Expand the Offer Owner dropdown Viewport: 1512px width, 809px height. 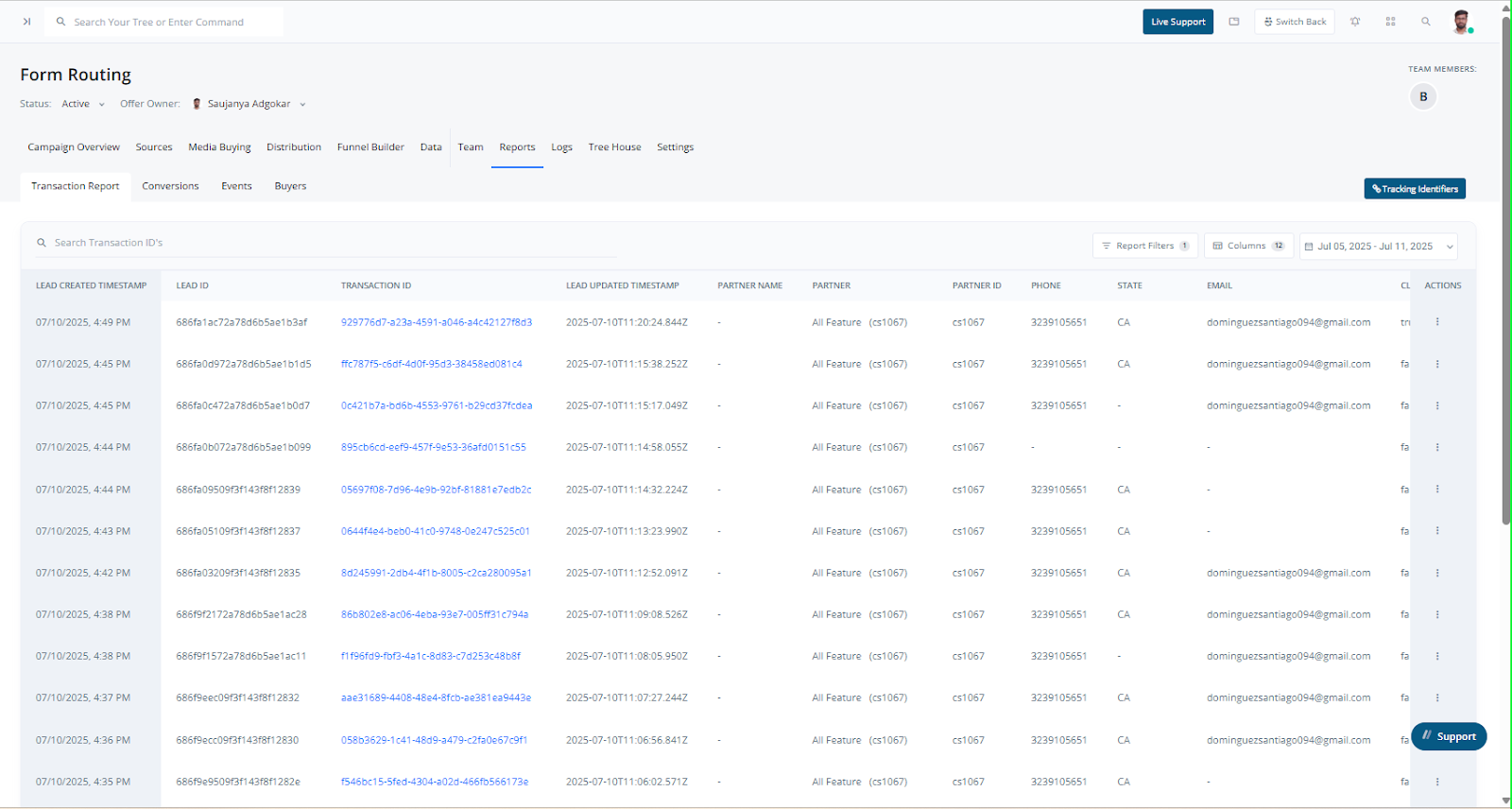pyautogui.click(x=302, y=105)
